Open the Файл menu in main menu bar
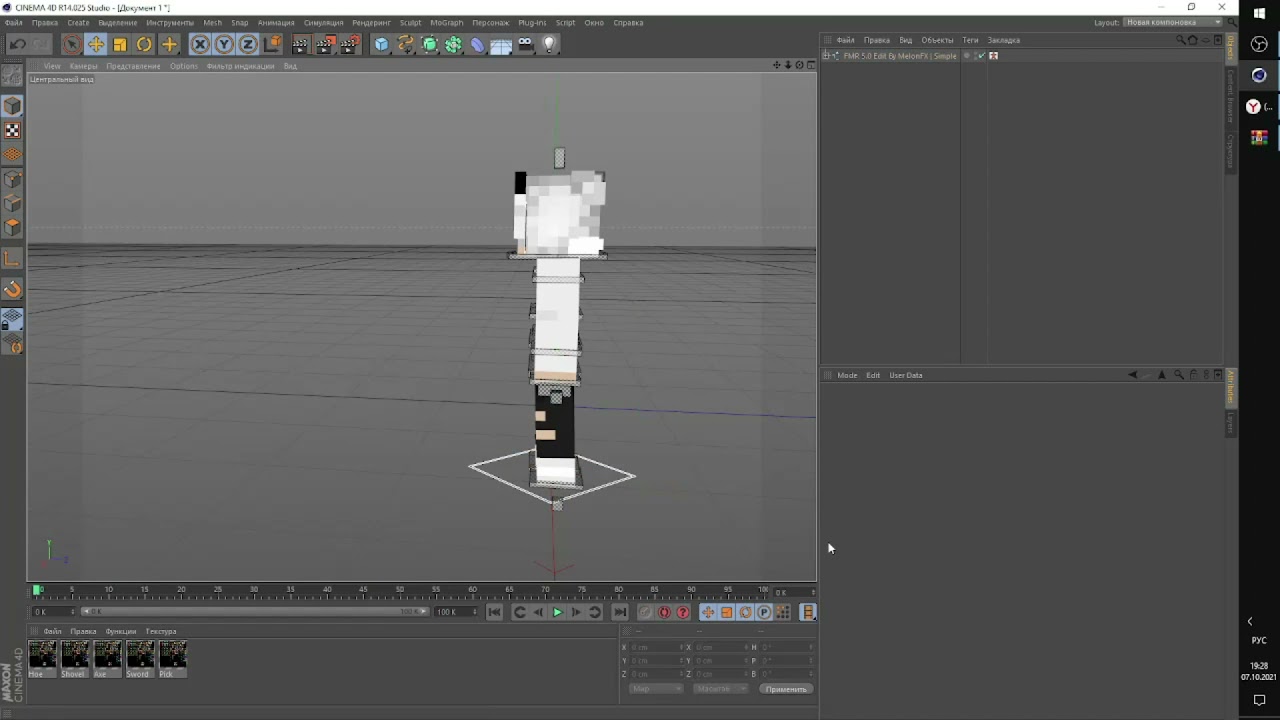 pyautogui.click(x=13, y=22)
